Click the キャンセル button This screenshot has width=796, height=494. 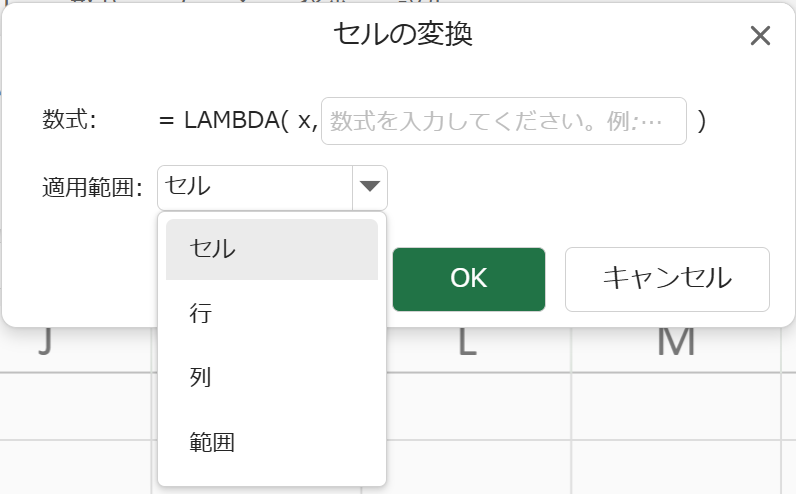[667, 279]
